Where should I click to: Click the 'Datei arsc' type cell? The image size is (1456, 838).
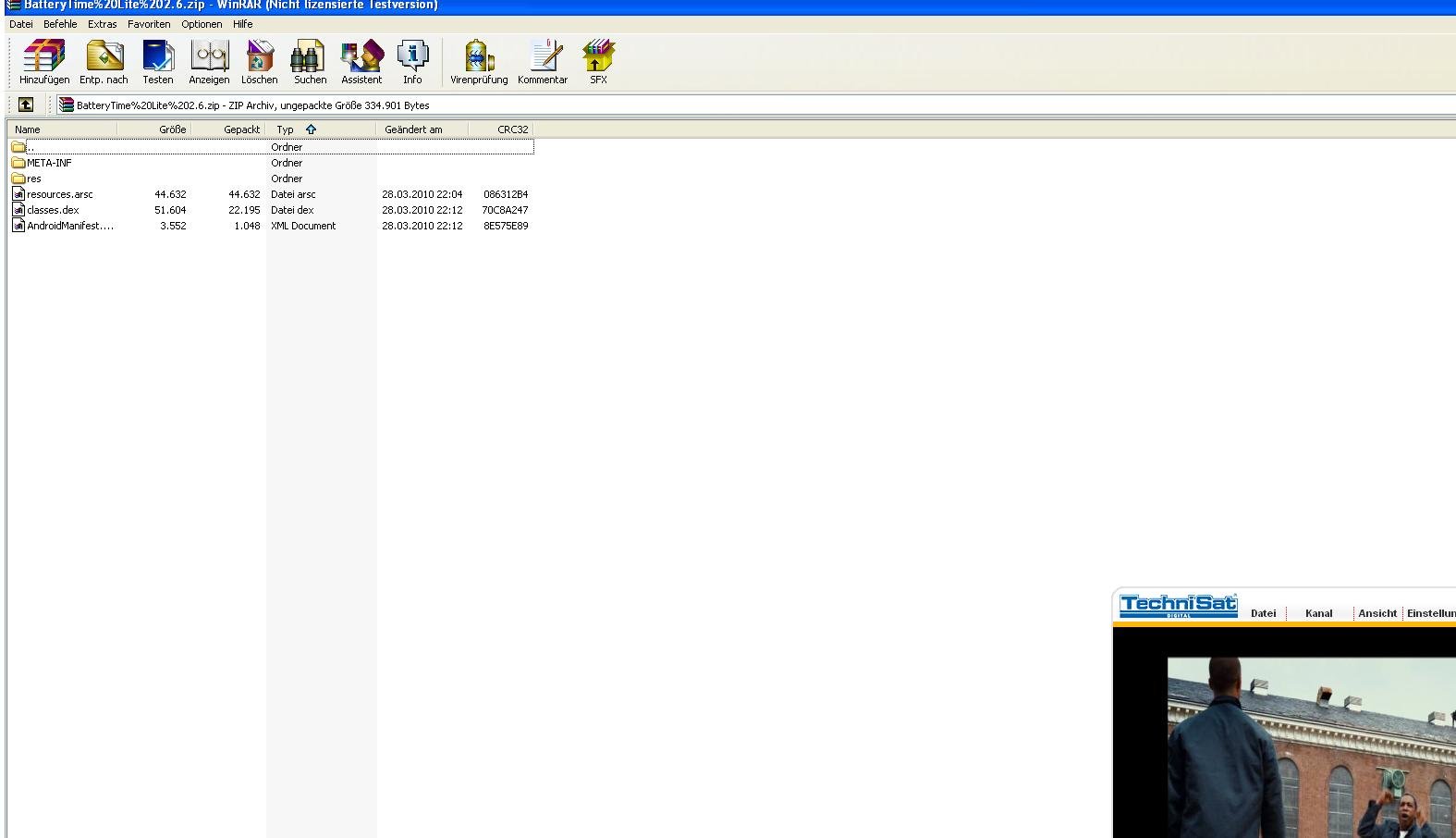[x=293, y=194]
